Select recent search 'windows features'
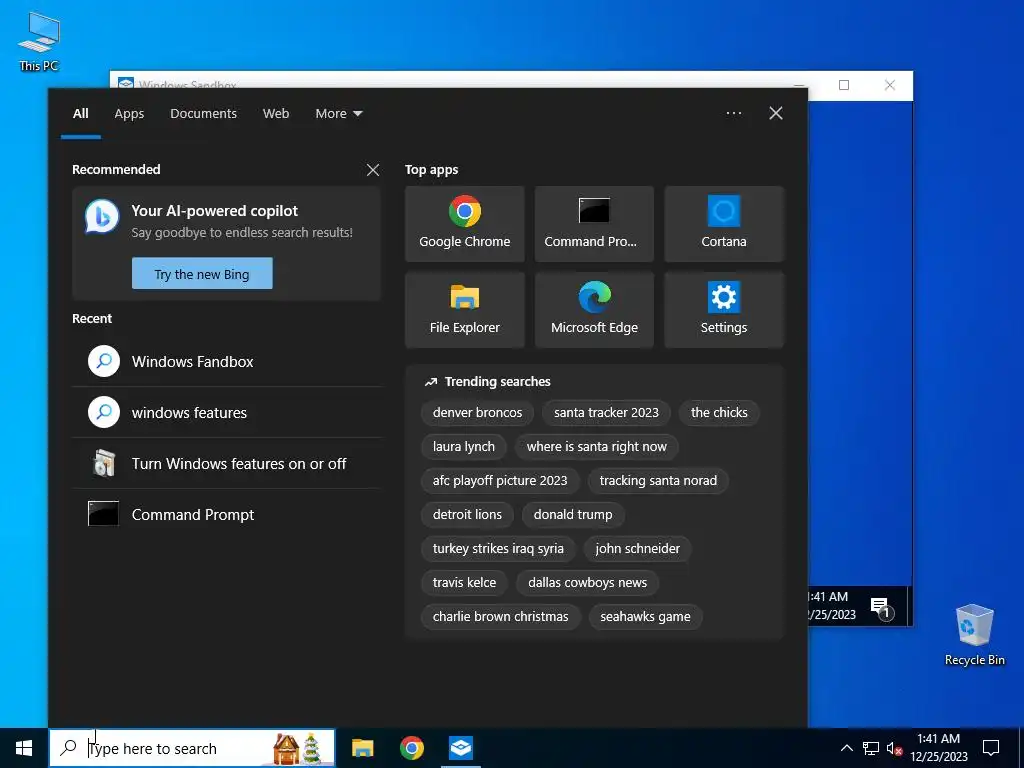This screenshot has height=768, width=1024. point(227,413)
